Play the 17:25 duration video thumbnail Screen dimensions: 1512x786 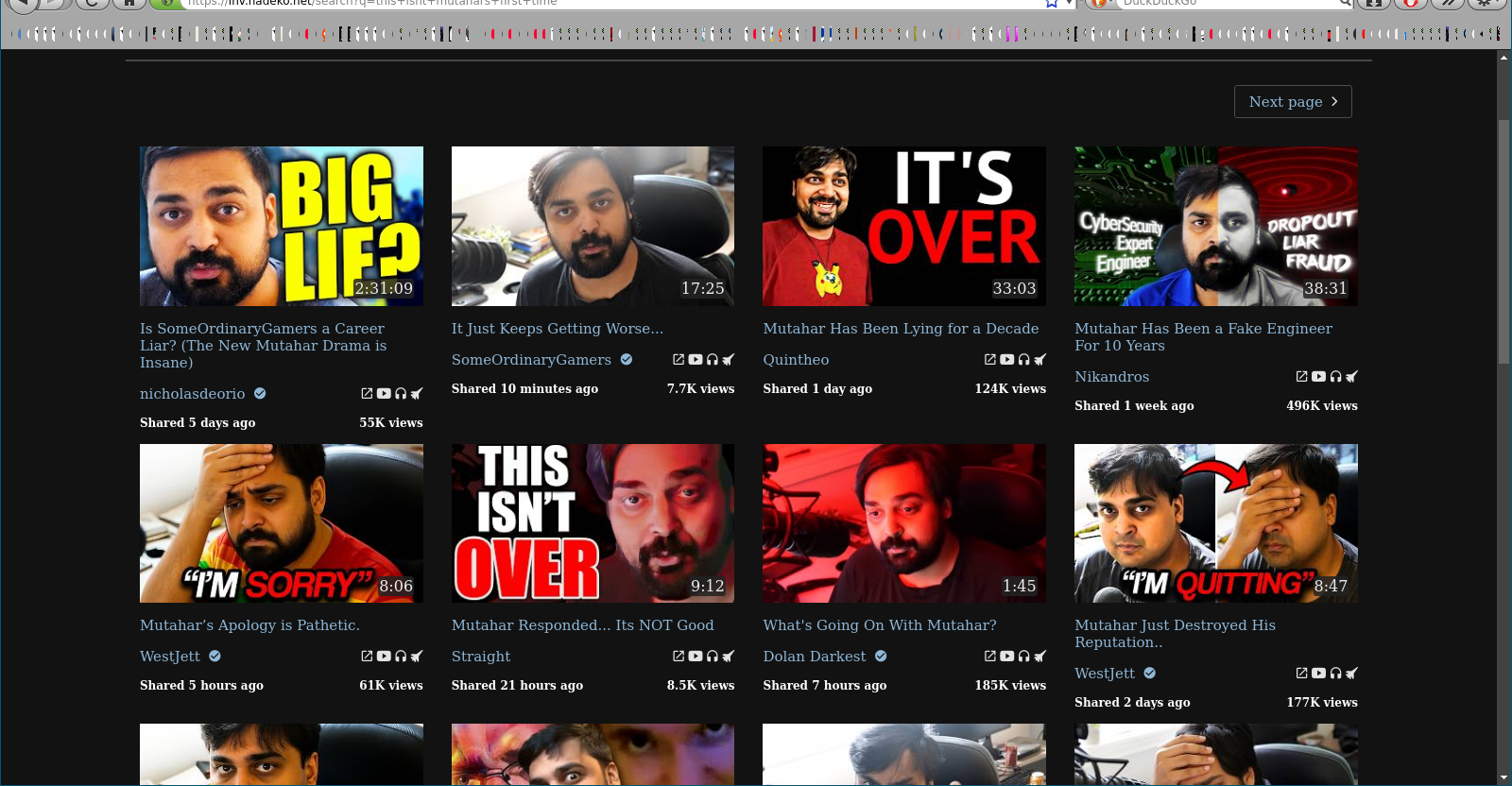[593, 226]
